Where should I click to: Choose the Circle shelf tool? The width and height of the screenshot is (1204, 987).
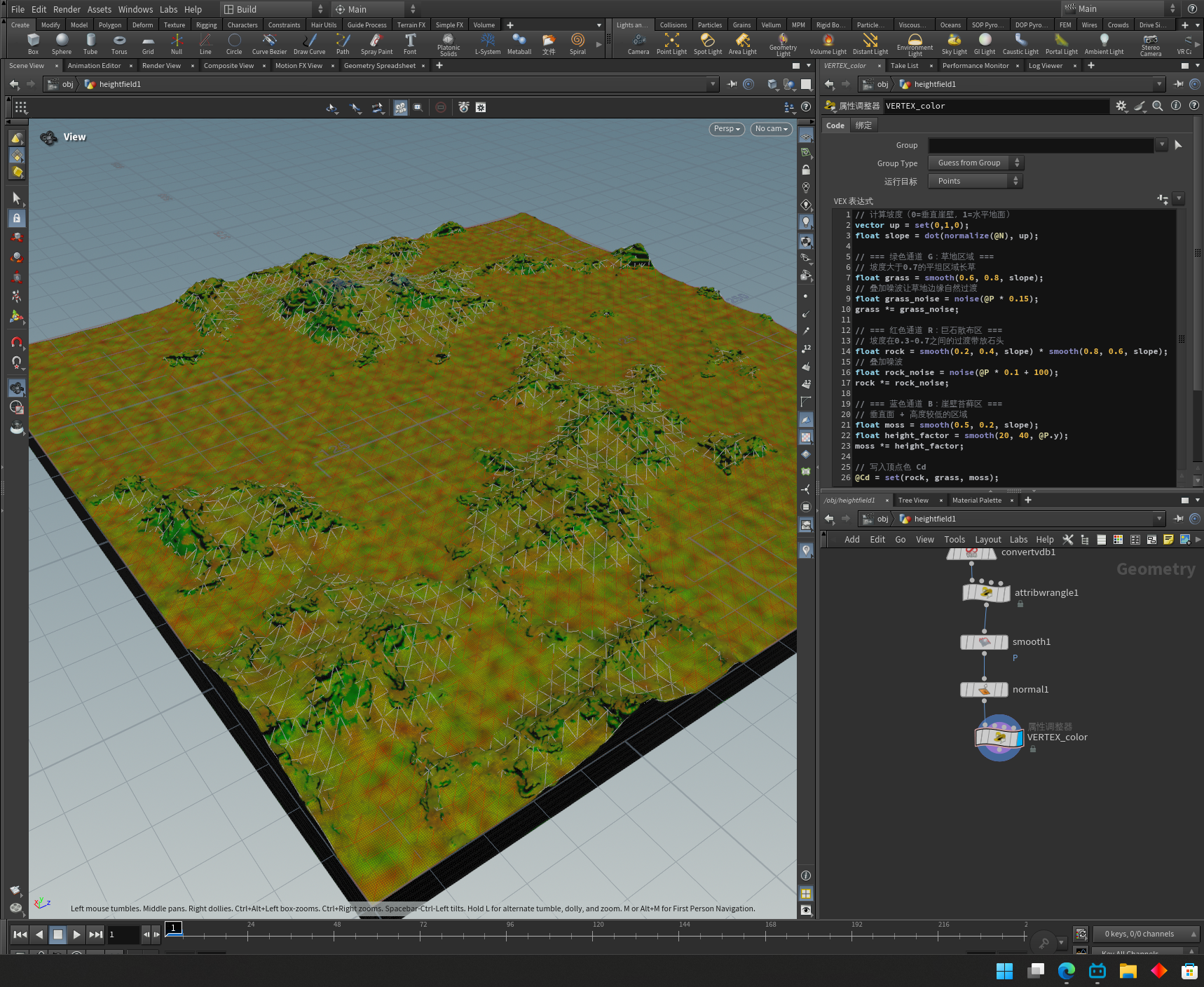234,43
